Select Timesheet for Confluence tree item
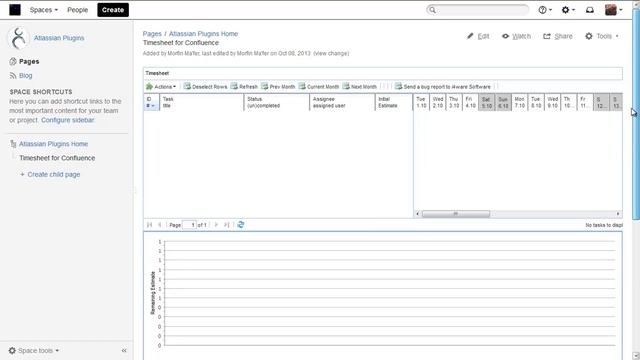640x360 pixels. tap(57, 158)
